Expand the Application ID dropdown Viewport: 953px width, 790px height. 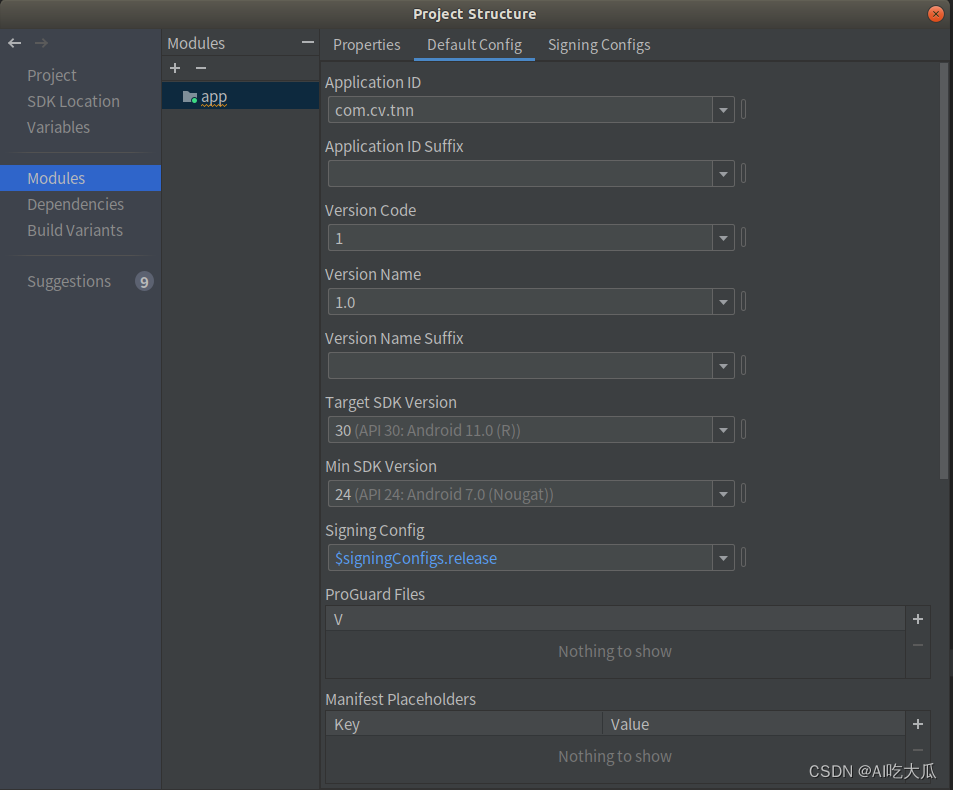coord(723,110)
